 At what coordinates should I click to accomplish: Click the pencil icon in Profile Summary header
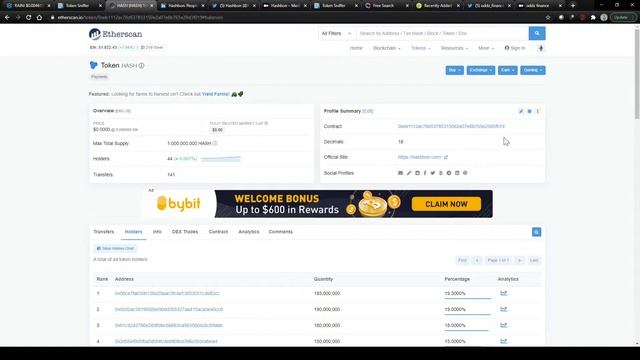coord(521,111)
